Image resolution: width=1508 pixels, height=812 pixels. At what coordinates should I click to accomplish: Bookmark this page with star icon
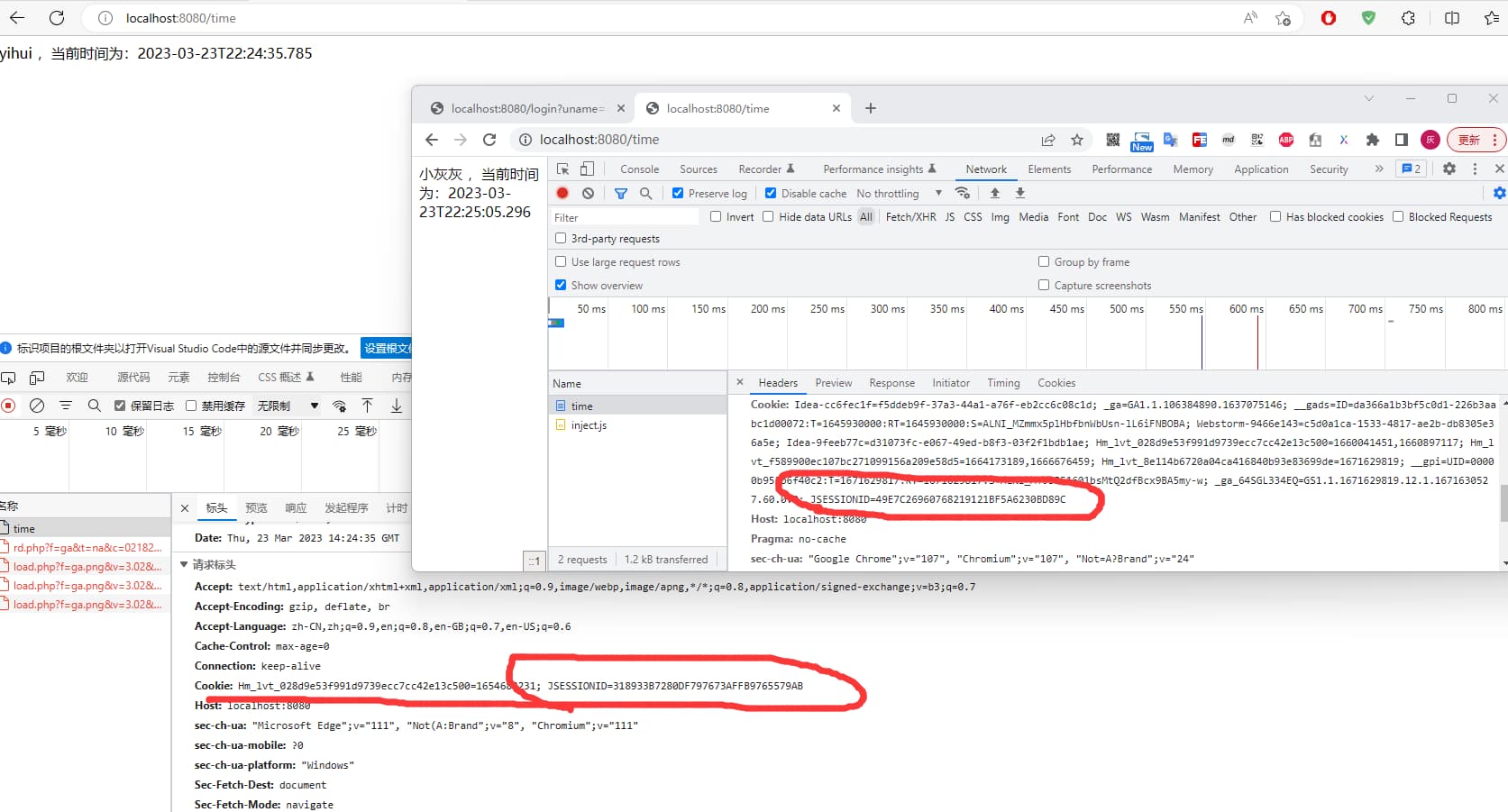point(1076,140)
